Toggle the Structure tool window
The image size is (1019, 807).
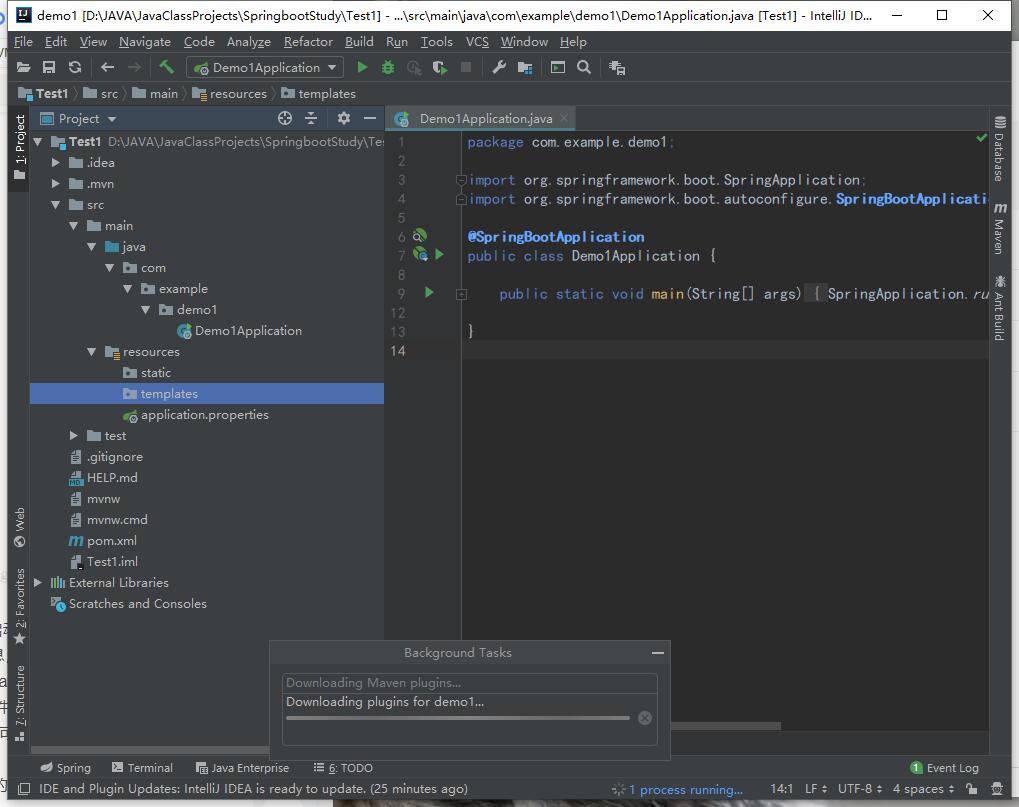point(19,697)
